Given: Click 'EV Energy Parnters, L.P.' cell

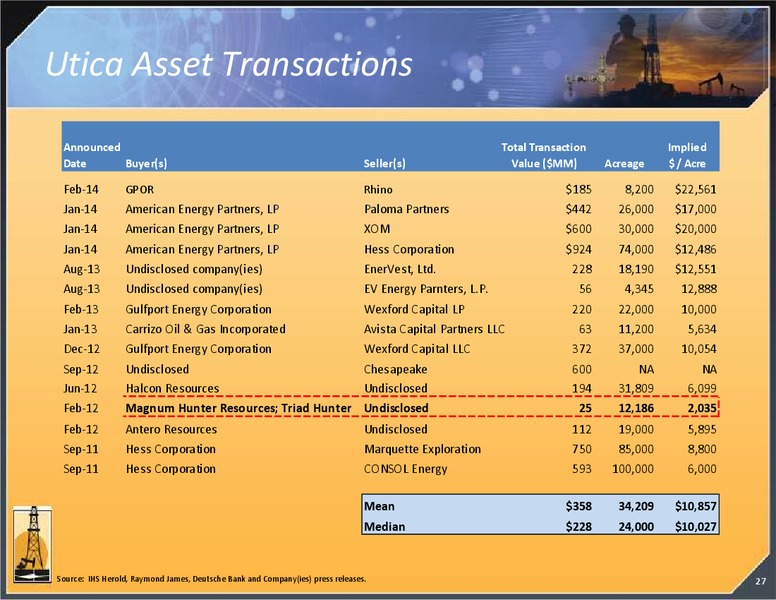Looking at the screenshot, I should (426, 289).
